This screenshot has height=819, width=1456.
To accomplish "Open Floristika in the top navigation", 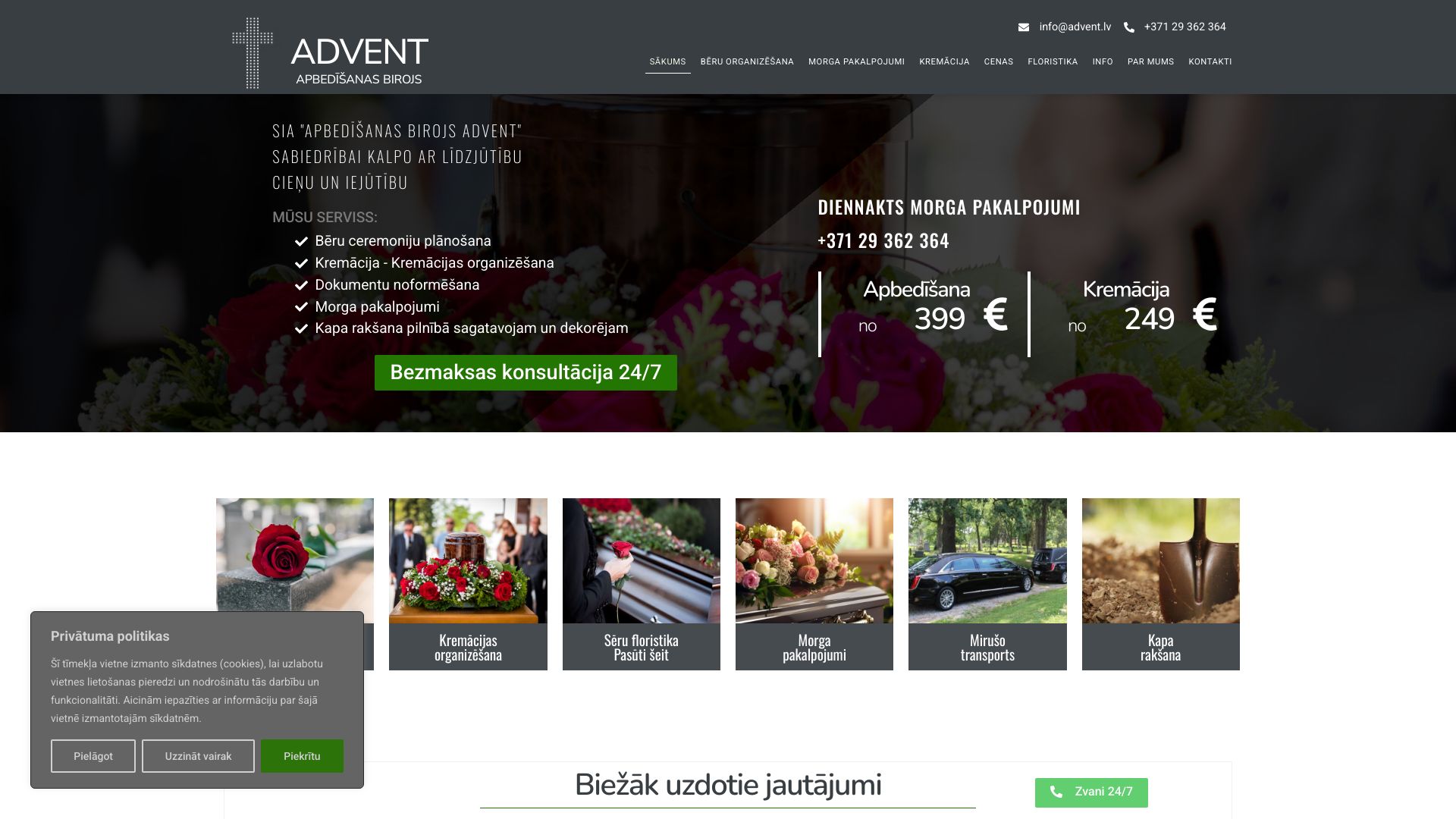I will click(x=1052, y=62).
